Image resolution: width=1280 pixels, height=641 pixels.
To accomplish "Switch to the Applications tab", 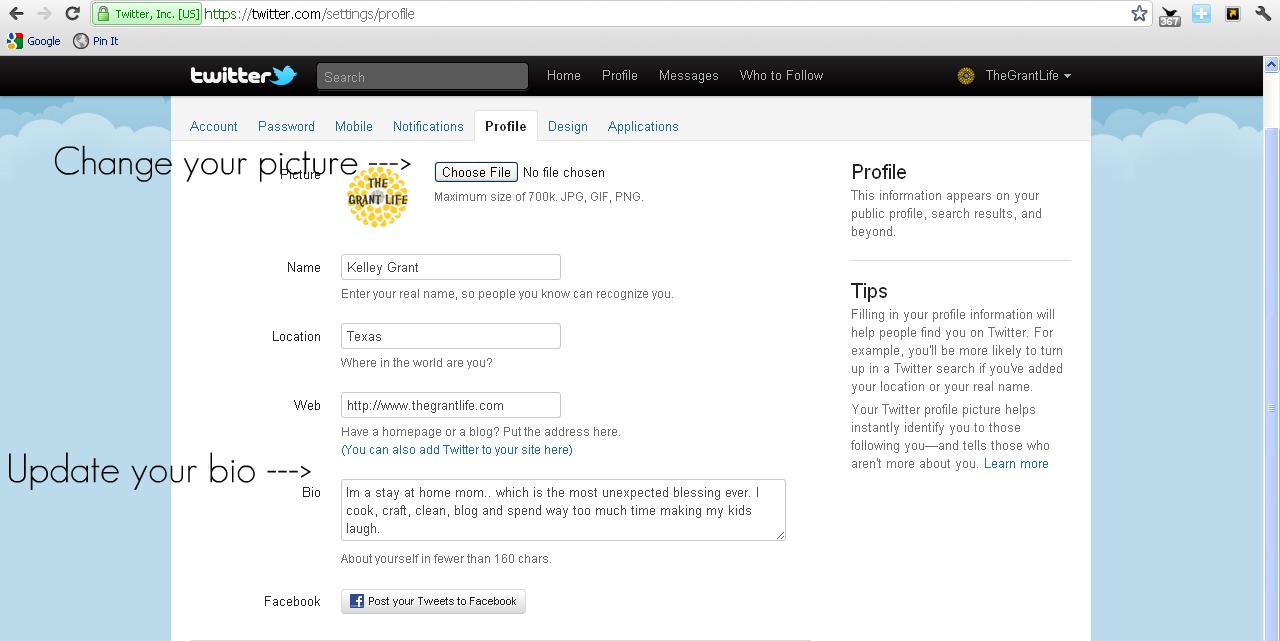I will (643, 127).
